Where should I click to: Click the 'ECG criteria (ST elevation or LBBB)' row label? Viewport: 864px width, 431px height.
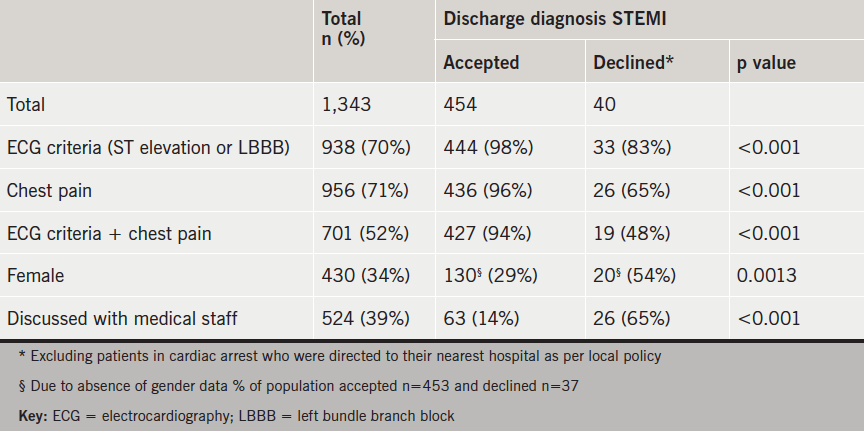(148, 147)
